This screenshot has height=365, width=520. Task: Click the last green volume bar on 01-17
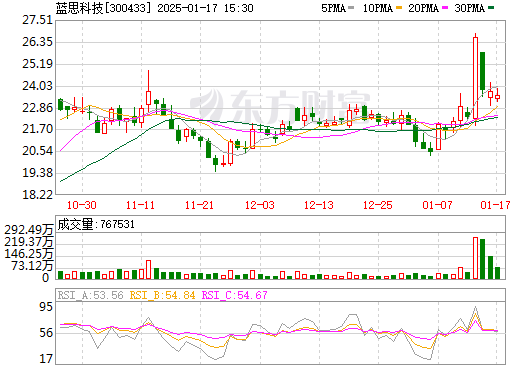tap(497, 273)
